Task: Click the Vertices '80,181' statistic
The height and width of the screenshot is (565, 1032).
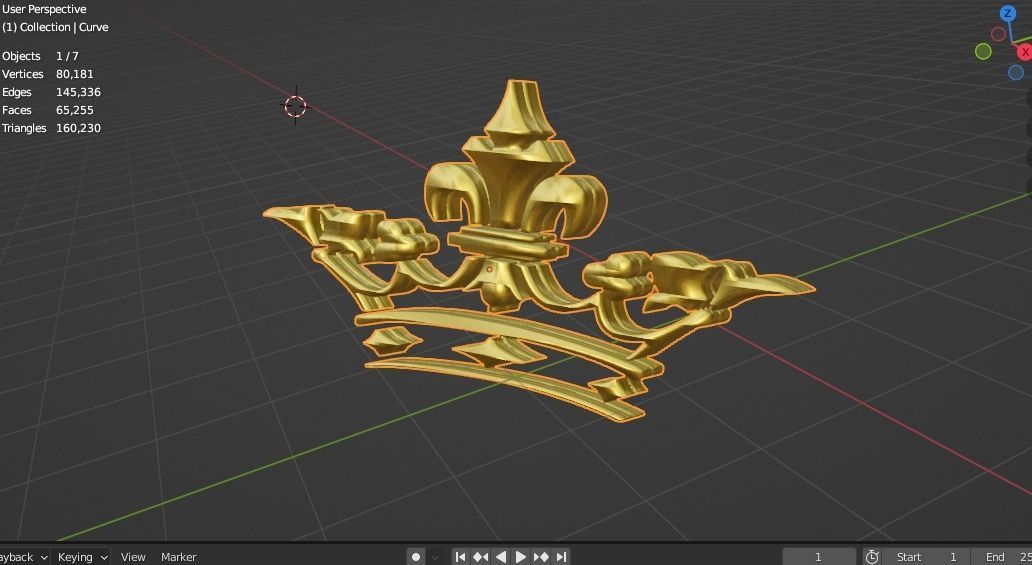Action: pyautogui.click(x=74, y=74)
